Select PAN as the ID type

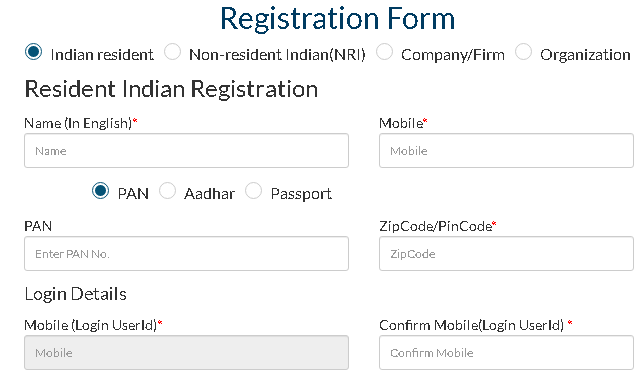coord(100,191)
